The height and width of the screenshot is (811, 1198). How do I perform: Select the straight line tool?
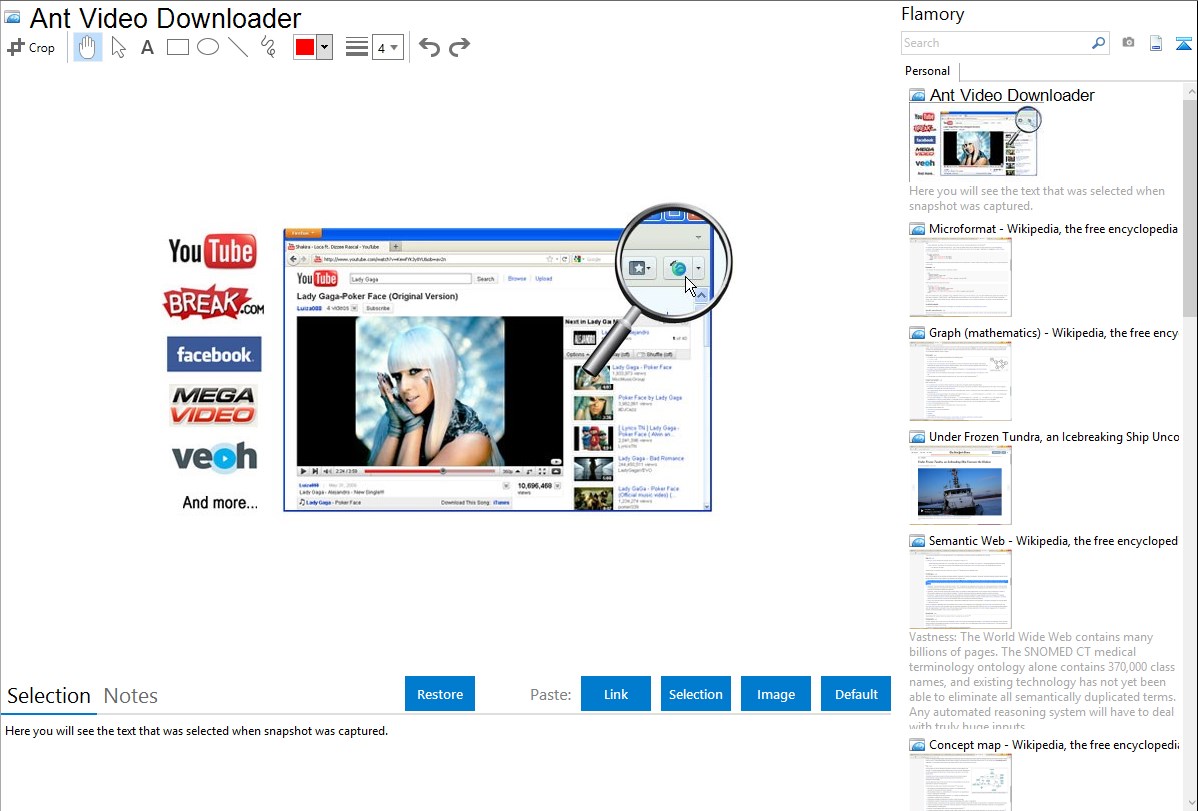pos(238,47)
